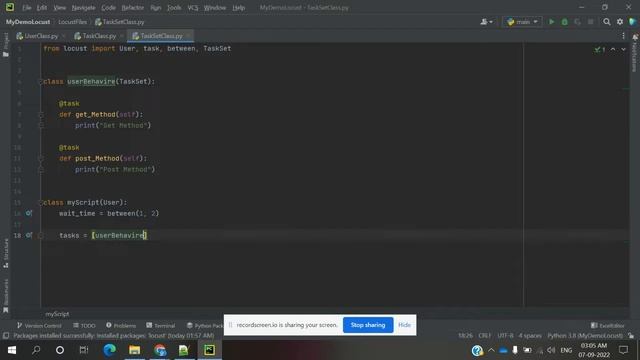Click LocustFiles breadcrumb in navigation bar
This screenshot has width=640, height=360.
[72, 22]
